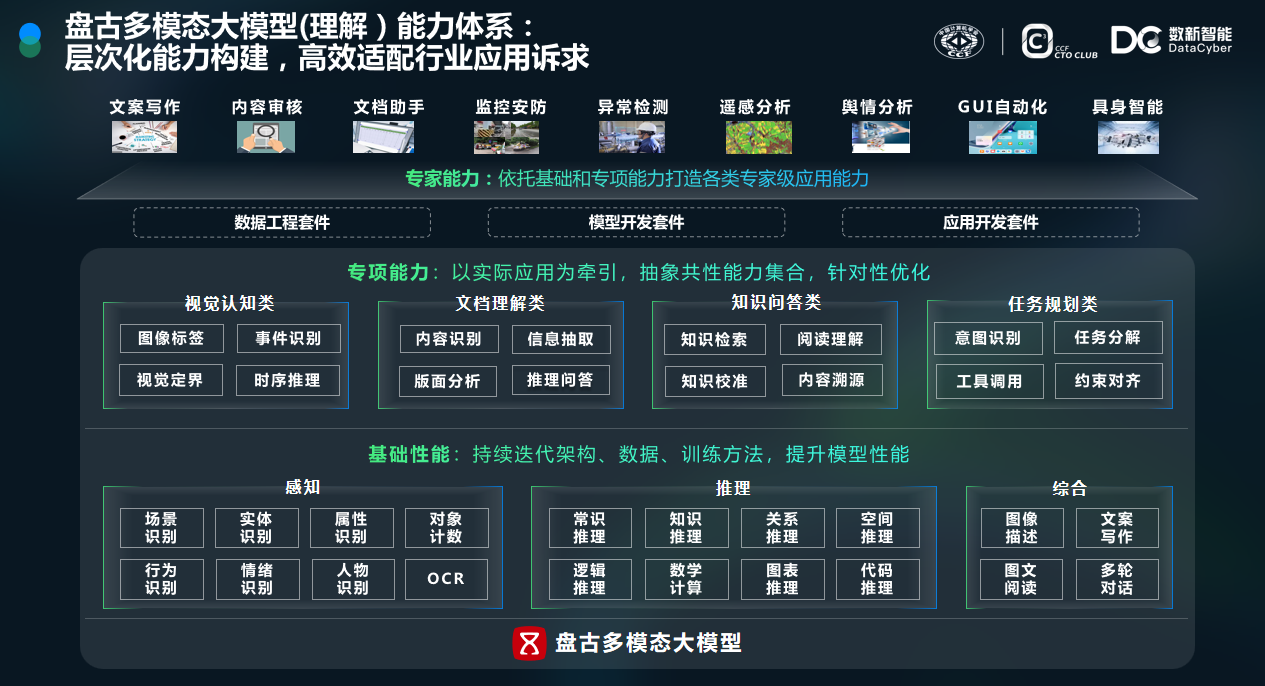Click the 知识问答类 heading
Screen dimensions: 1265x686
pos(776,303)
